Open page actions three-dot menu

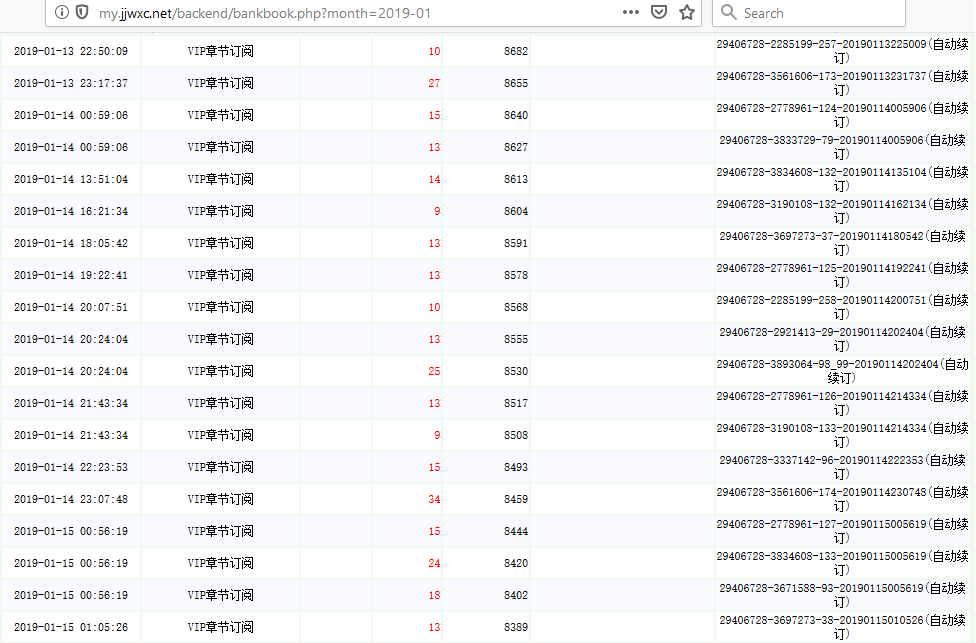(631, 12)
